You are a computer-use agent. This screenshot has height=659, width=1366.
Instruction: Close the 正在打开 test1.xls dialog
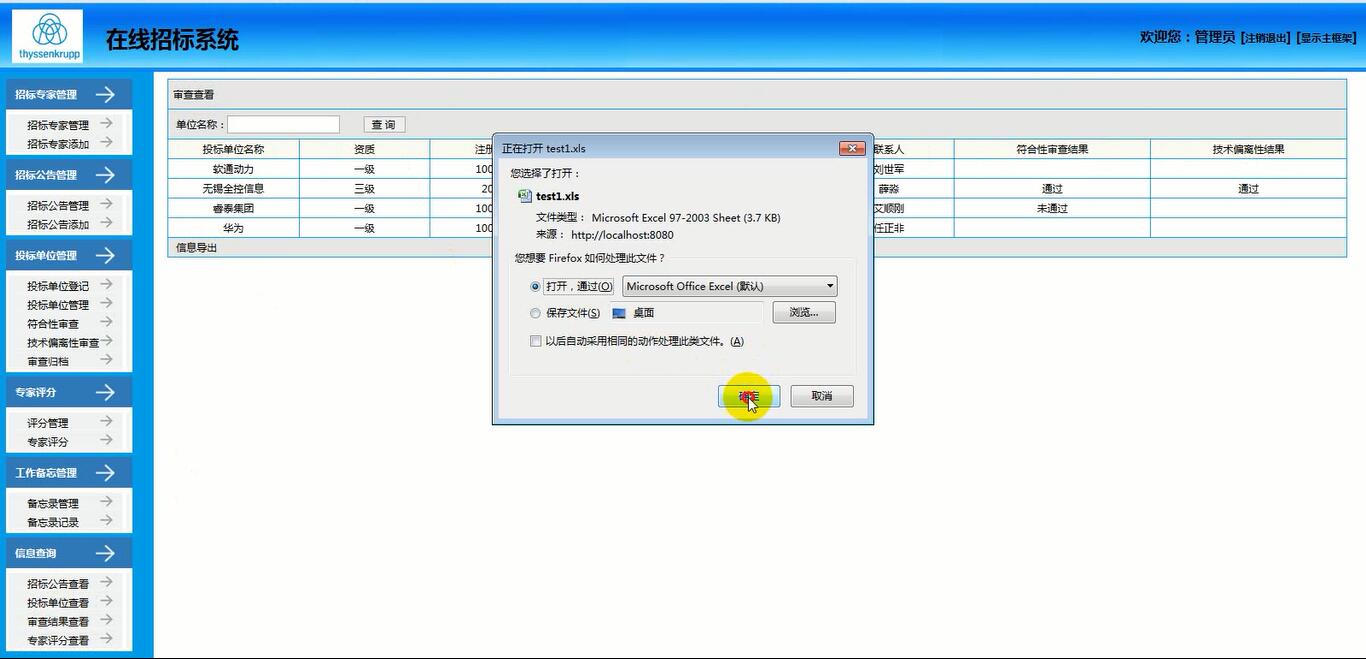(852, 148)
